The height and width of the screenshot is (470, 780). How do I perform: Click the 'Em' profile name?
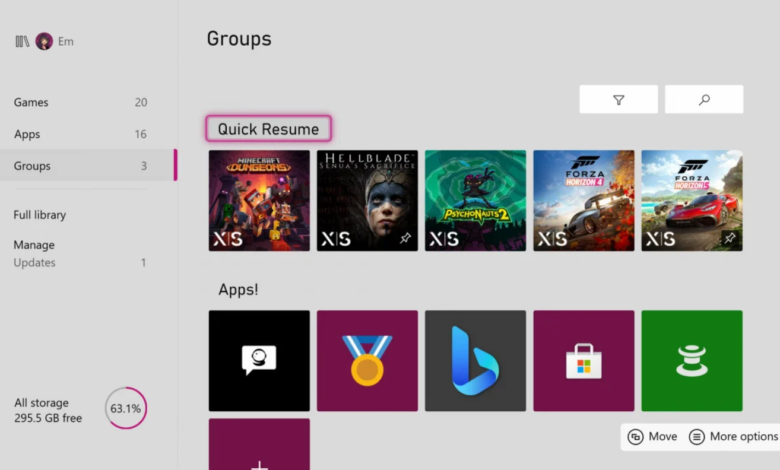tap(66, 41)
